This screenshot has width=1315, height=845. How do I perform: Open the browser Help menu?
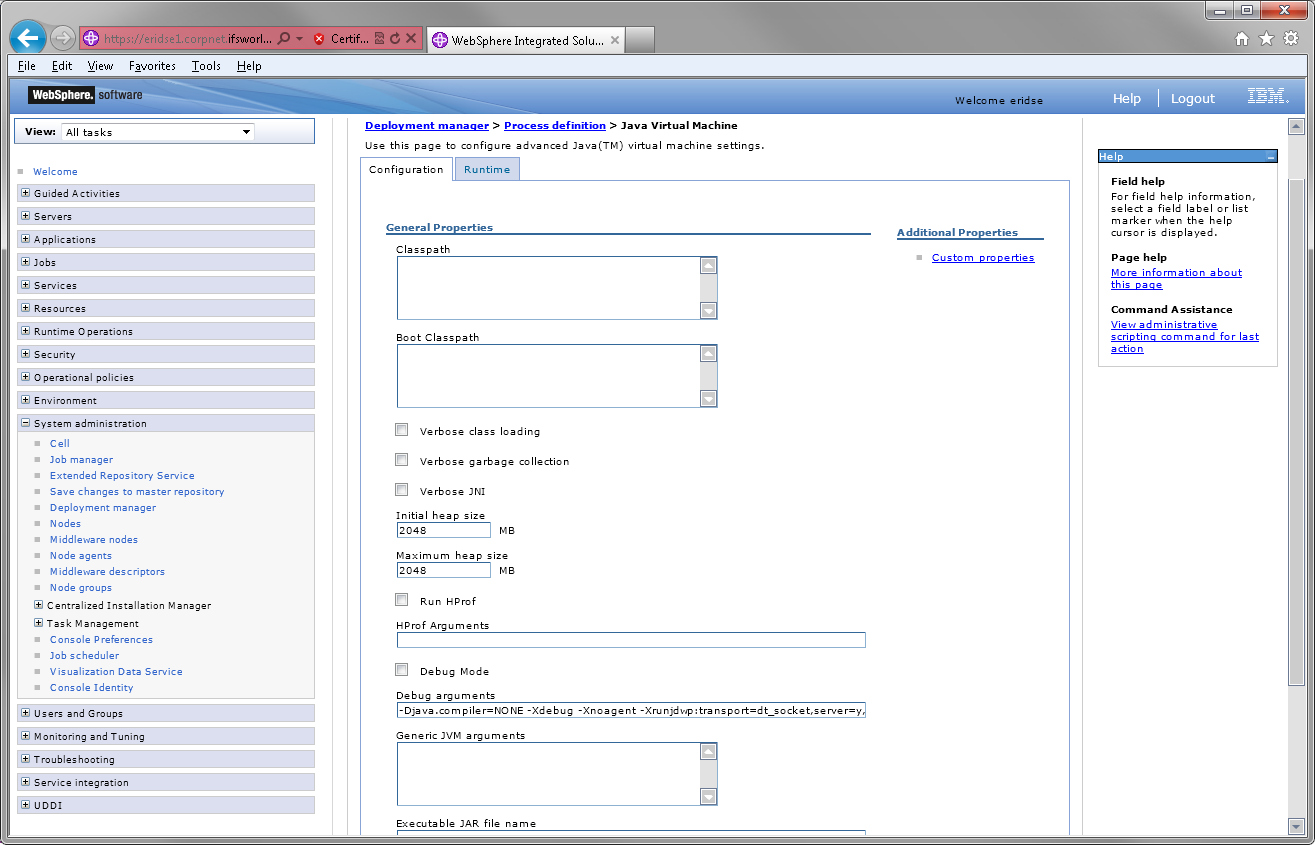249,66
